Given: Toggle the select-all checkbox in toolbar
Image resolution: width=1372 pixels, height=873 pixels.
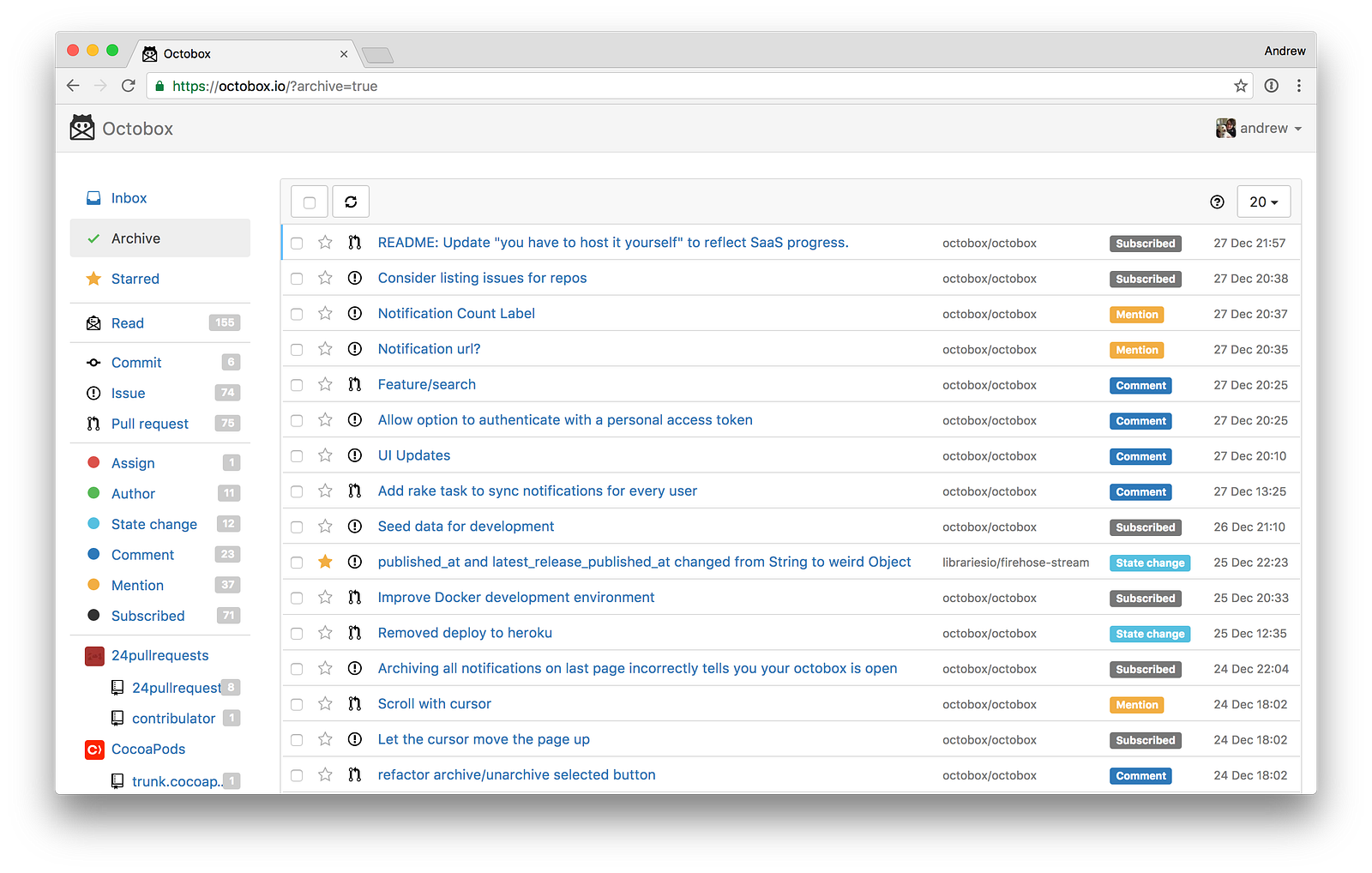Looking at the screenshot, I should 310,202.
